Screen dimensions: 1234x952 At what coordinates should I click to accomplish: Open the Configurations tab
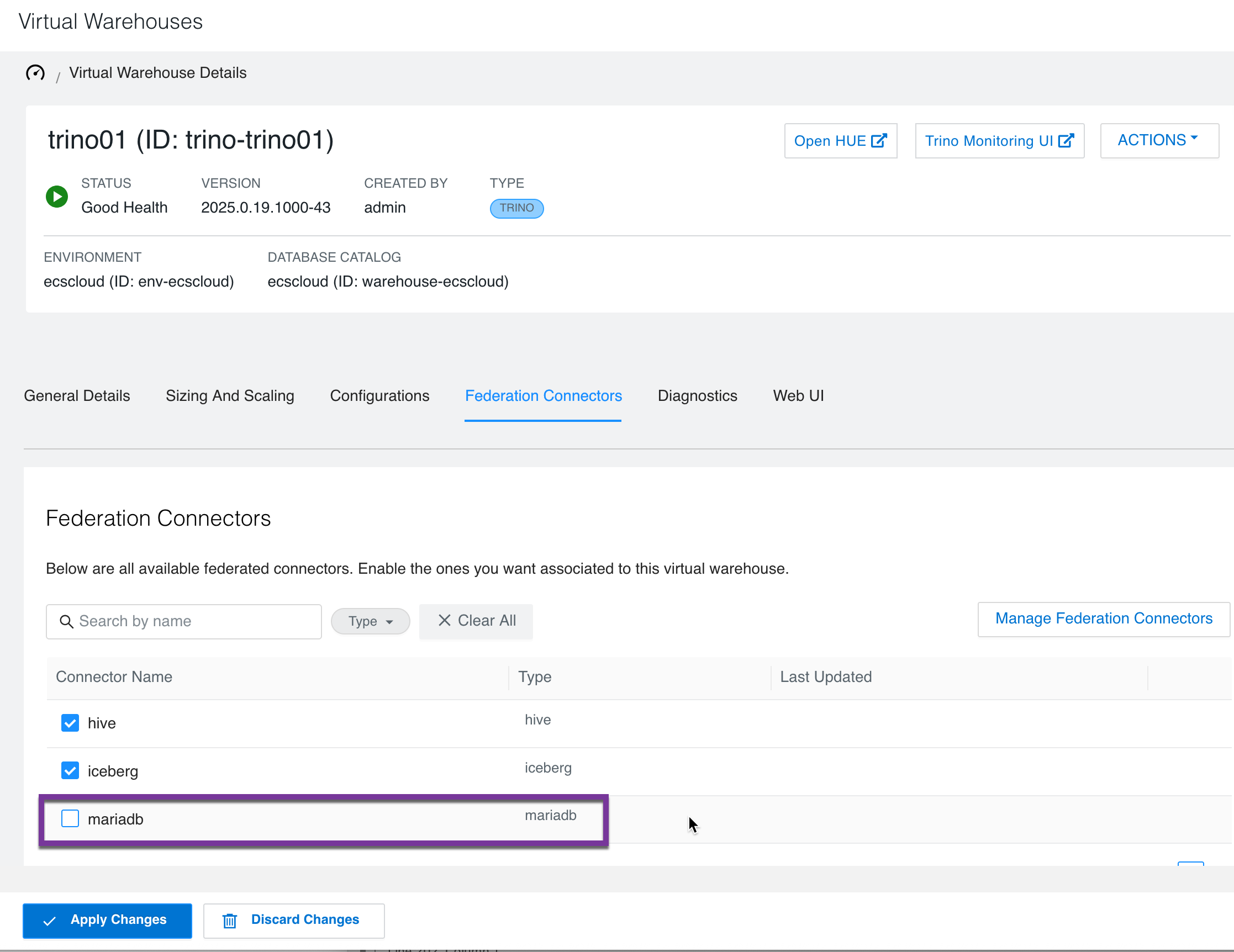379,395
